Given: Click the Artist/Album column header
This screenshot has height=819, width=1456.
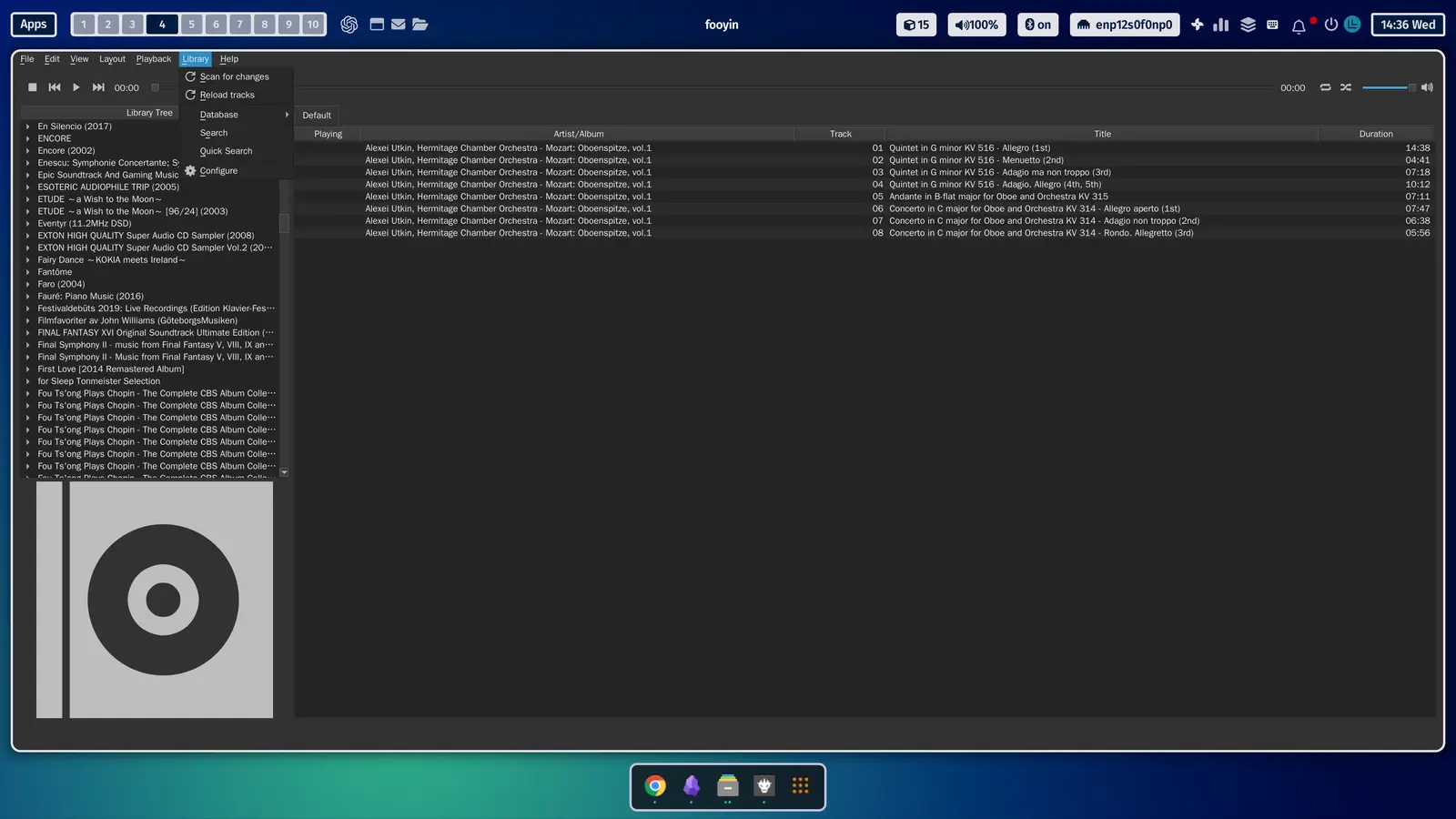Looking at the screenshot, I should pos(578,134).
